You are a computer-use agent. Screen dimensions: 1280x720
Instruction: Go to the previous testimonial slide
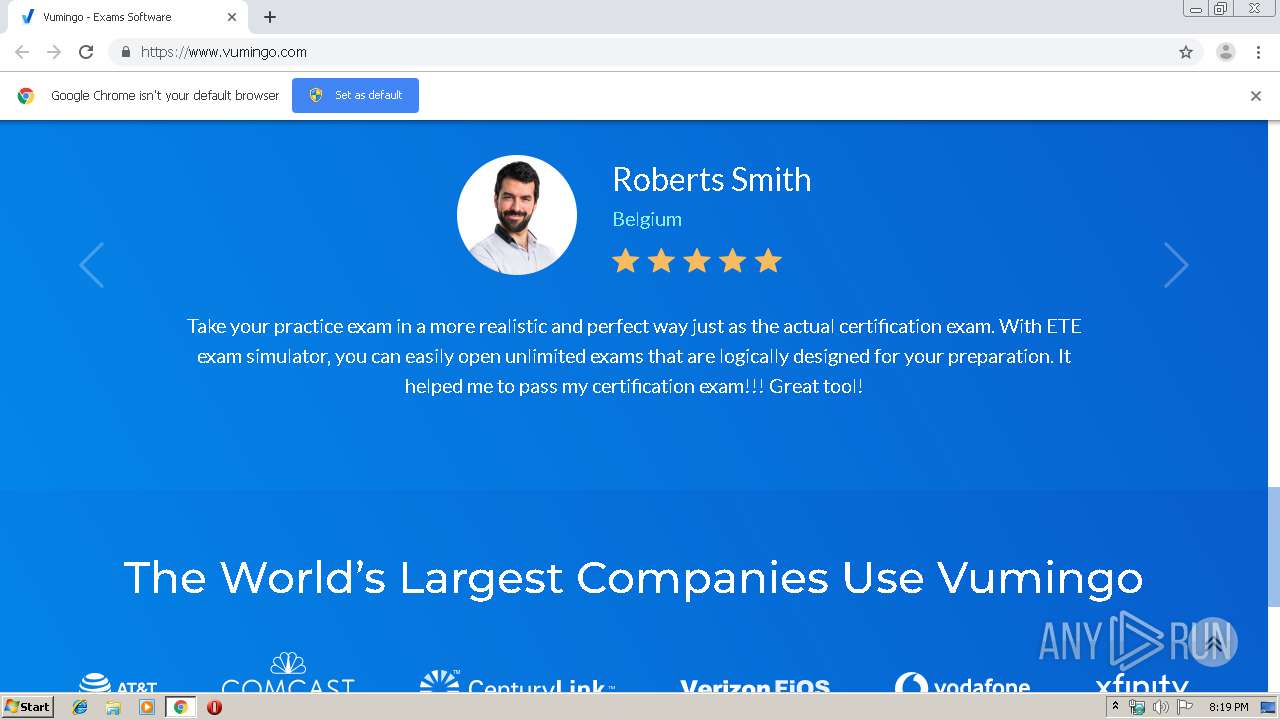click(92, 265)
